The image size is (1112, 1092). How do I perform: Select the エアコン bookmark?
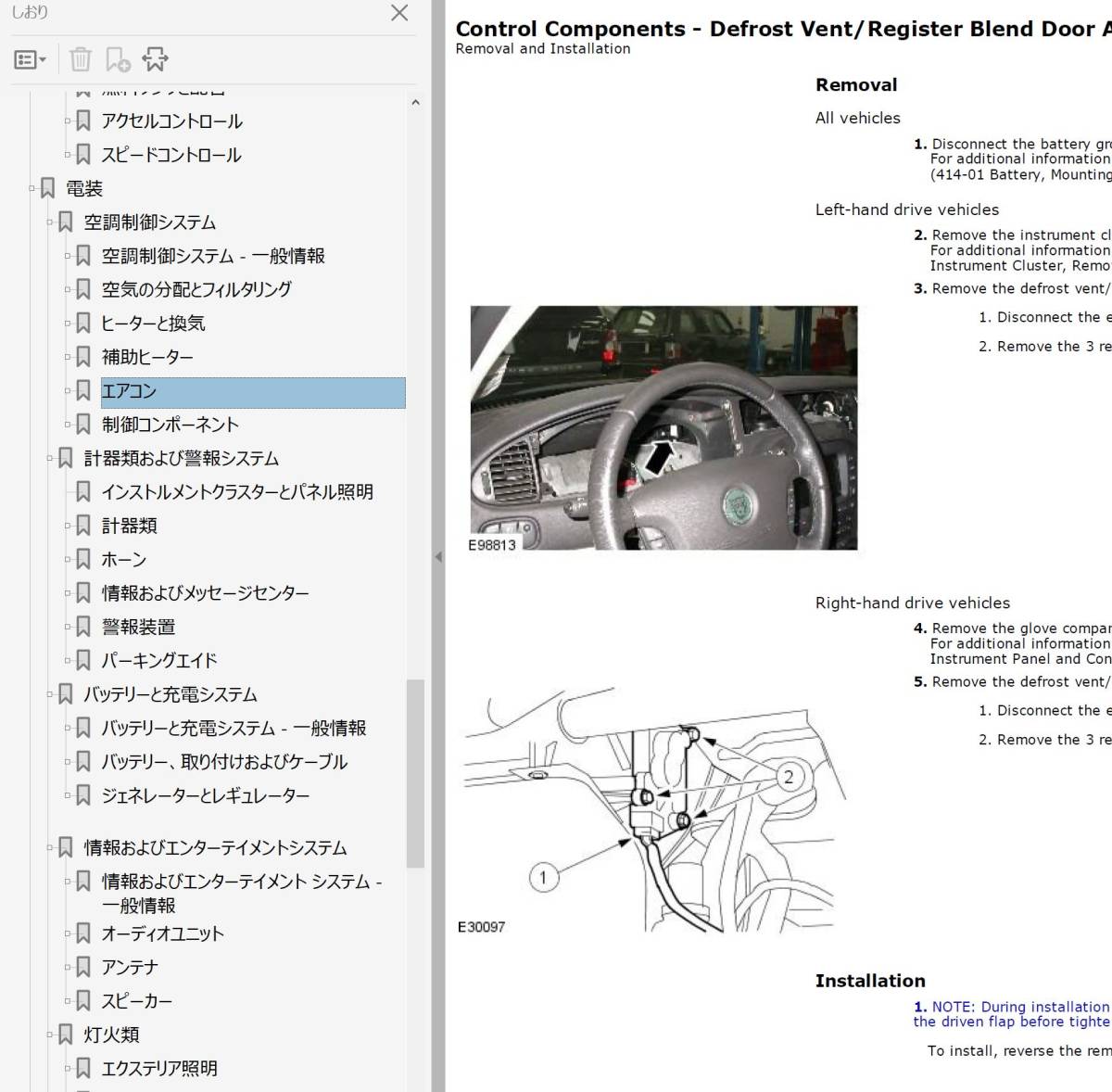tap(129, 391)
